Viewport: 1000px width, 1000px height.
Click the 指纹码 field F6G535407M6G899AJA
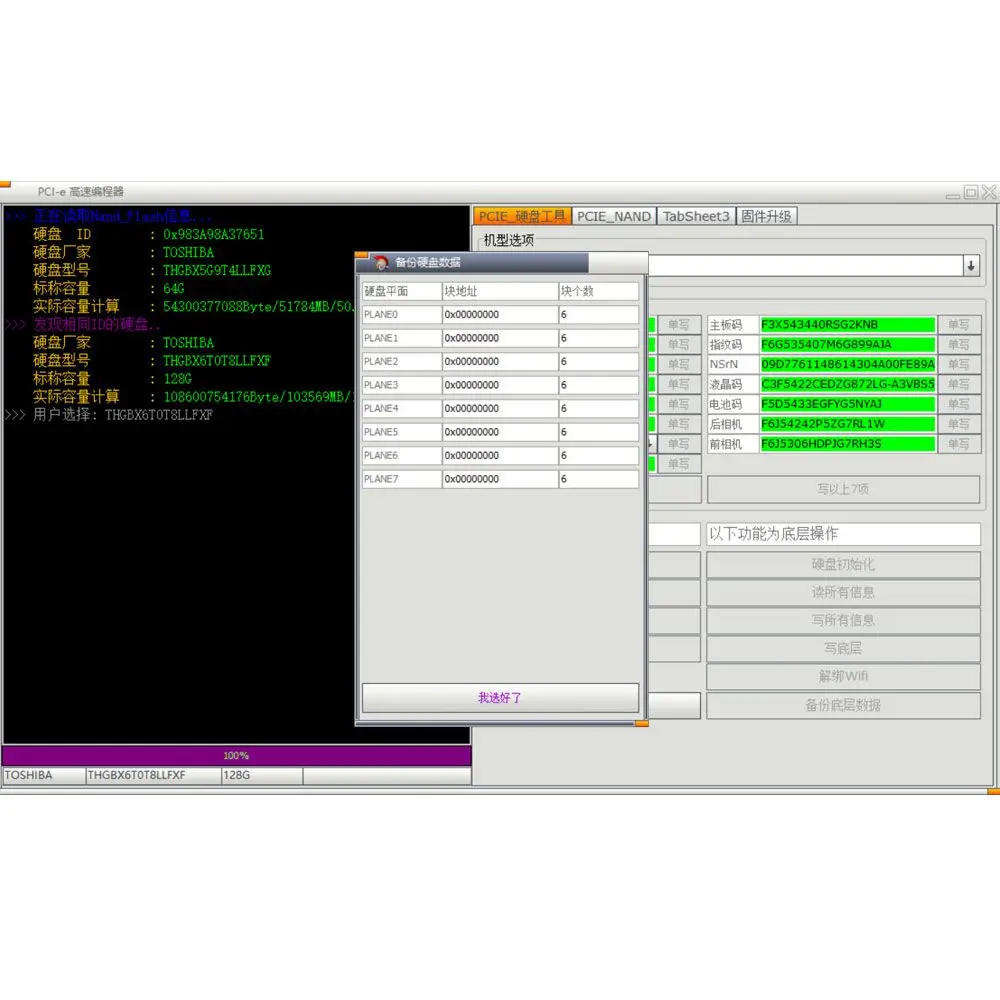click(848, 344)
